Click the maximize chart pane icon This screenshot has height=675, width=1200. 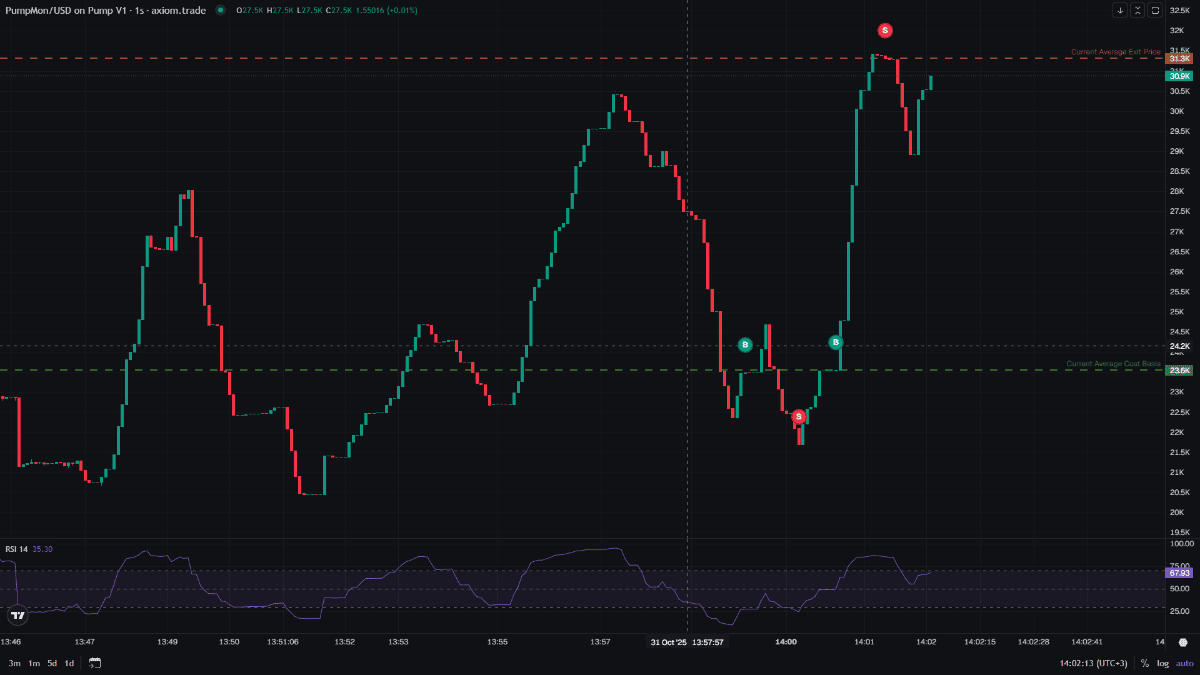[1155, 10]
